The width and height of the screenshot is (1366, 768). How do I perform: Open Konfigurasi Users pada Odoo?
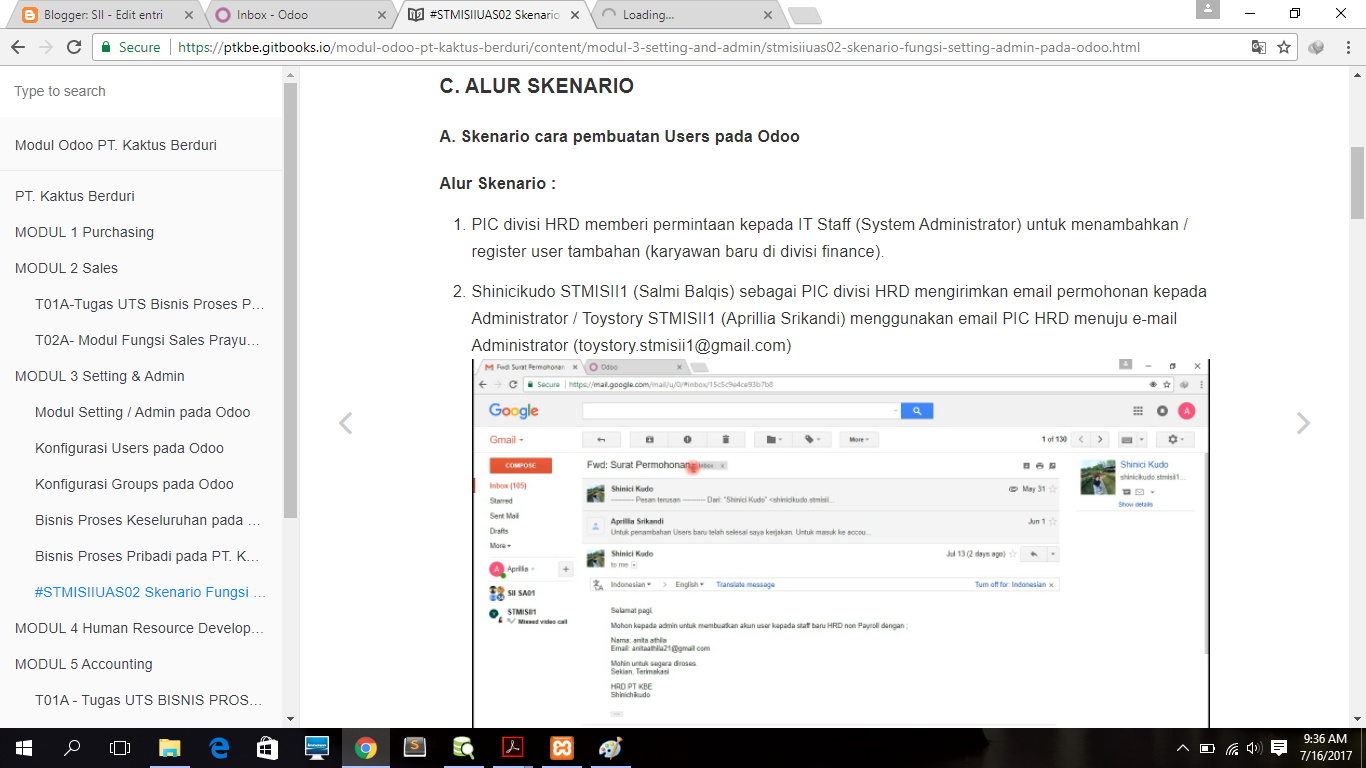pyautogui.click(x=129, y=448)
